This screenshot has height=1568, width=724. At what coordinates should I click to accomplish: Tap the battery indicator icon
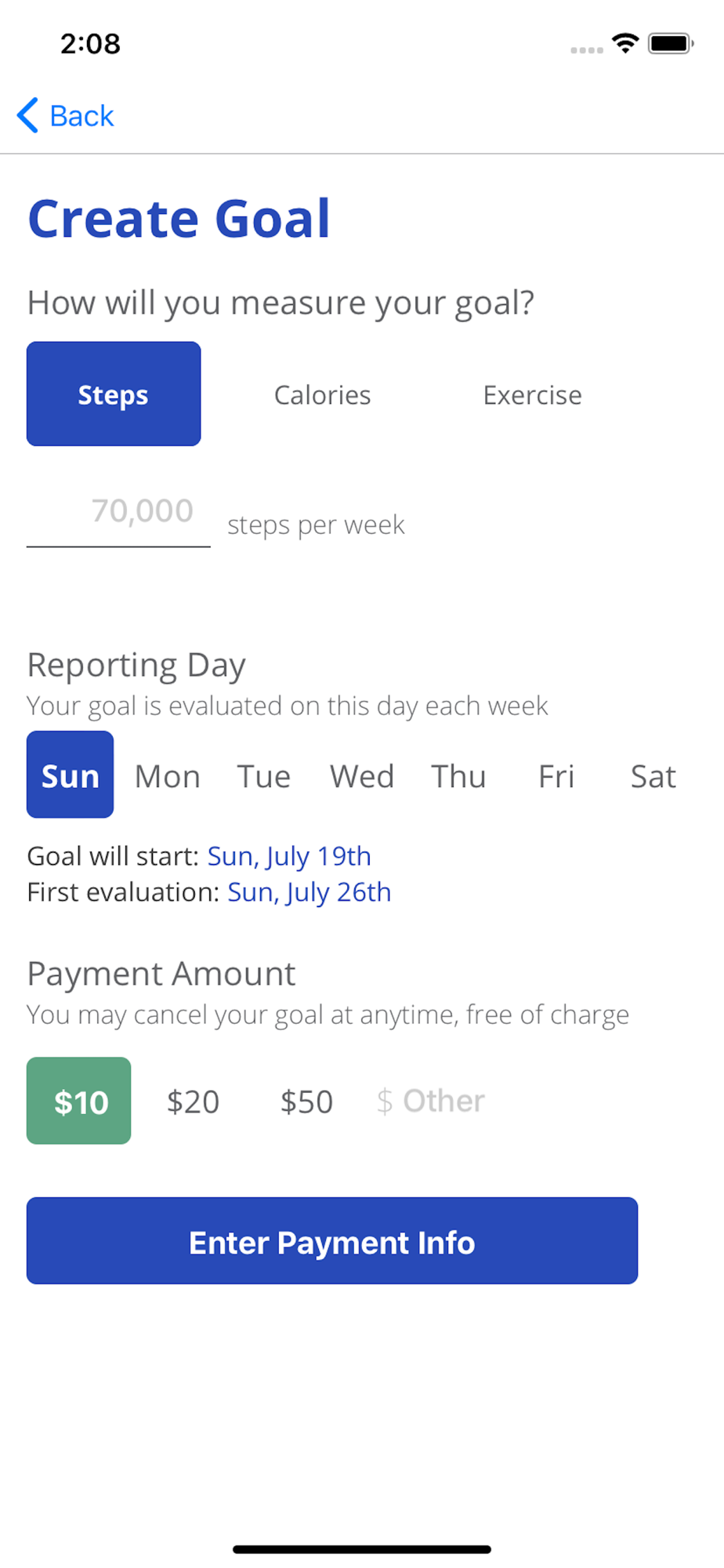[x=671, y=43]
